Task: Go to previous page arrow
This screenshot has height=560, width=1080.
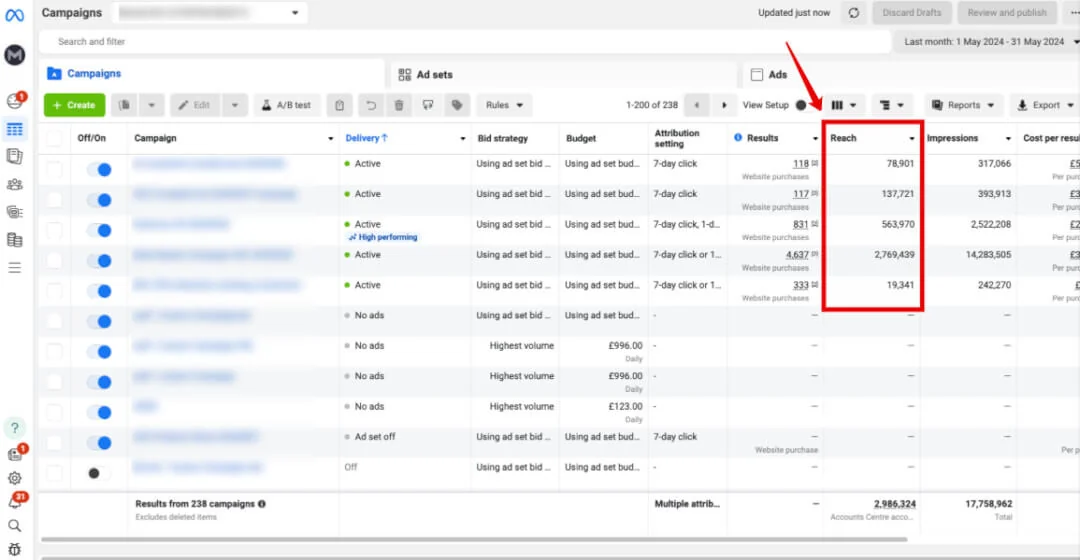Action: 697,105
